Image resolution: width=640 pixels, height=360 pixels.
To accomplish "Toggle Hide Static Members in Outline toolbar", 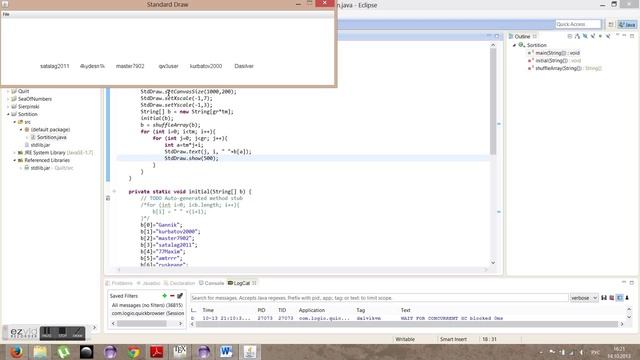I will point(593,36).
